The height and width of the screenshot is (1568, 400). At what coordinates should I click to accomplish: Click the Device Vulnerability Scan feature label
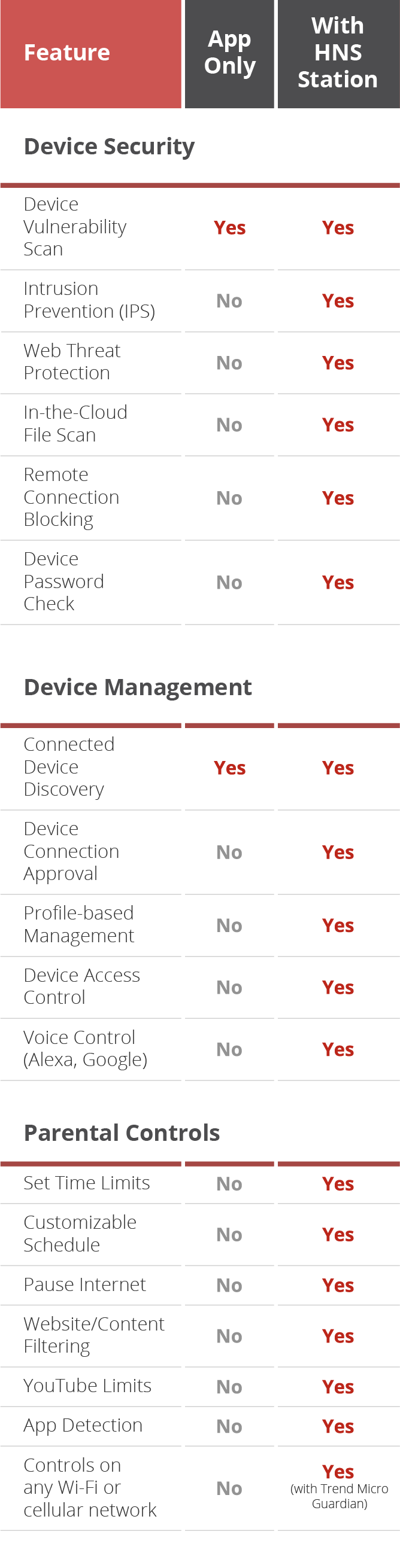[x=75, y=226]
